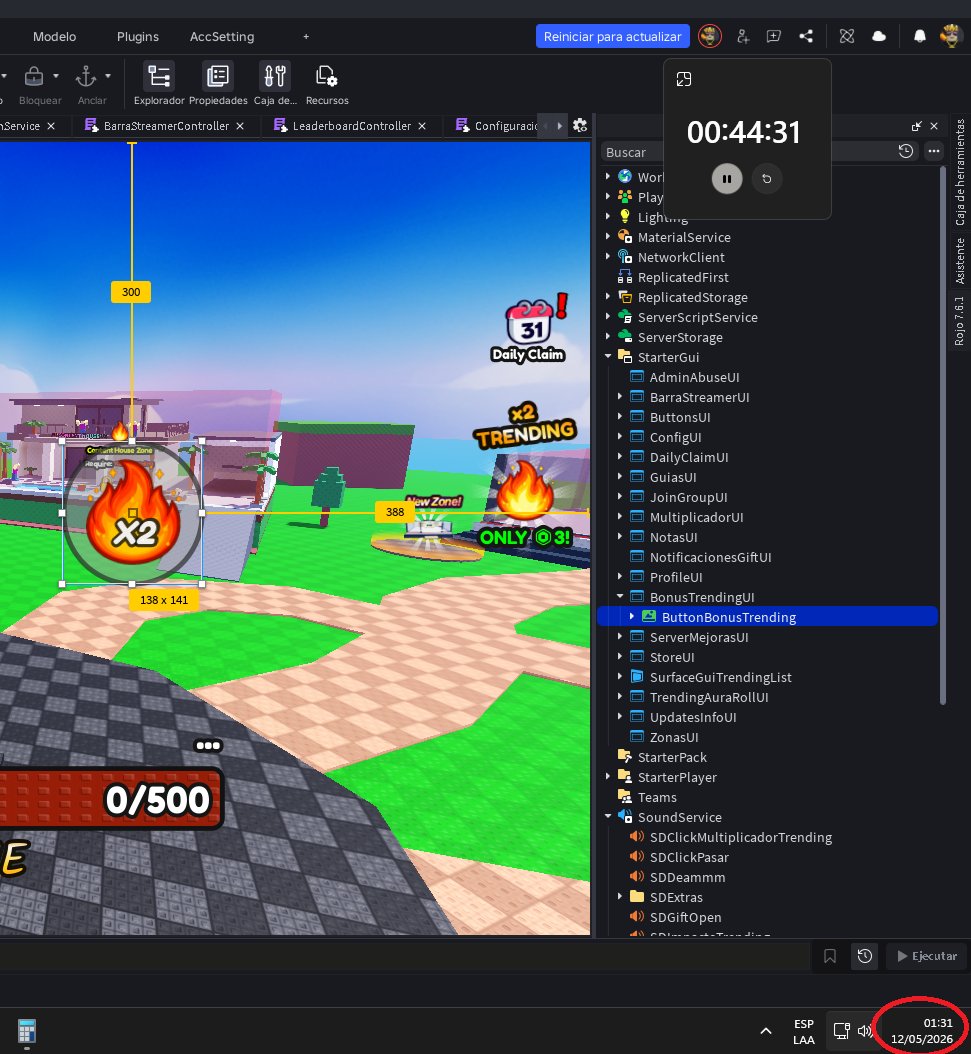
Task: Open the comments add icon
Action: (x=774, y=36)
